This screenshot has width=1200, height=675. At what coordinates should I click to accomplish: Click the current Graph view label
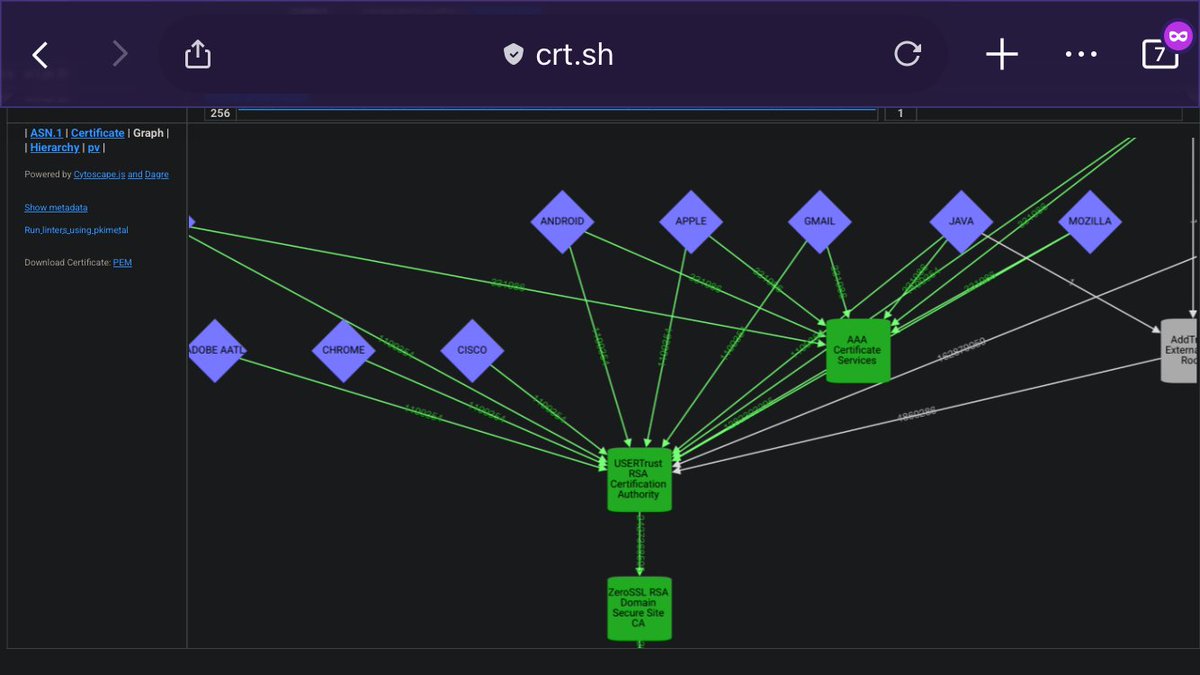click(x=148, y=133)
